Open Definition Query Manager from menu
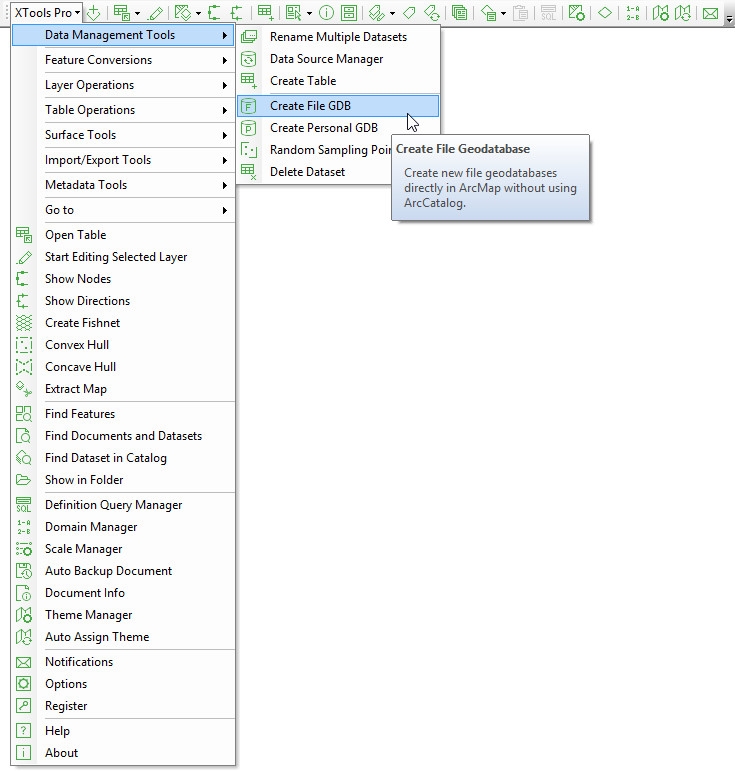Image resolution: width=735 pixels, height=771 pixels. click(123, 505)
